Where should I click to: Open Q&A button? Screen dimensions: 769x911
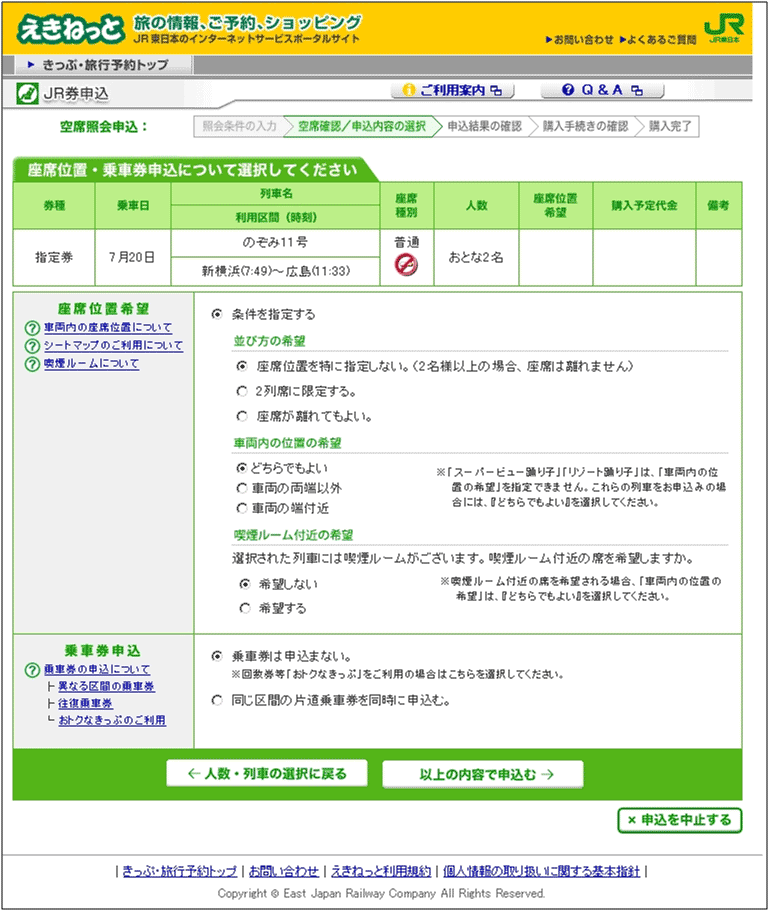coord(602,90)
